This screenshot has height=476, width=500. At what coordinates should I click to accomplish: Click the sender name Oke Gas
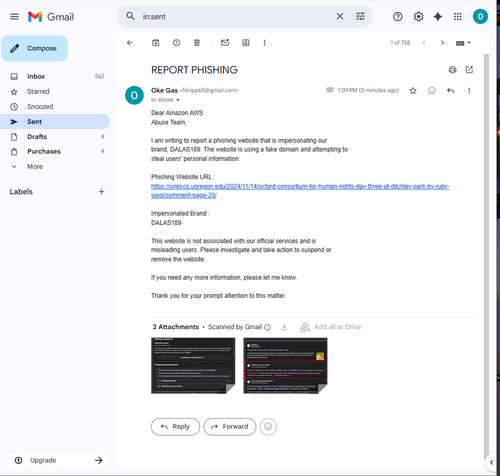click(x=164, y=90)
